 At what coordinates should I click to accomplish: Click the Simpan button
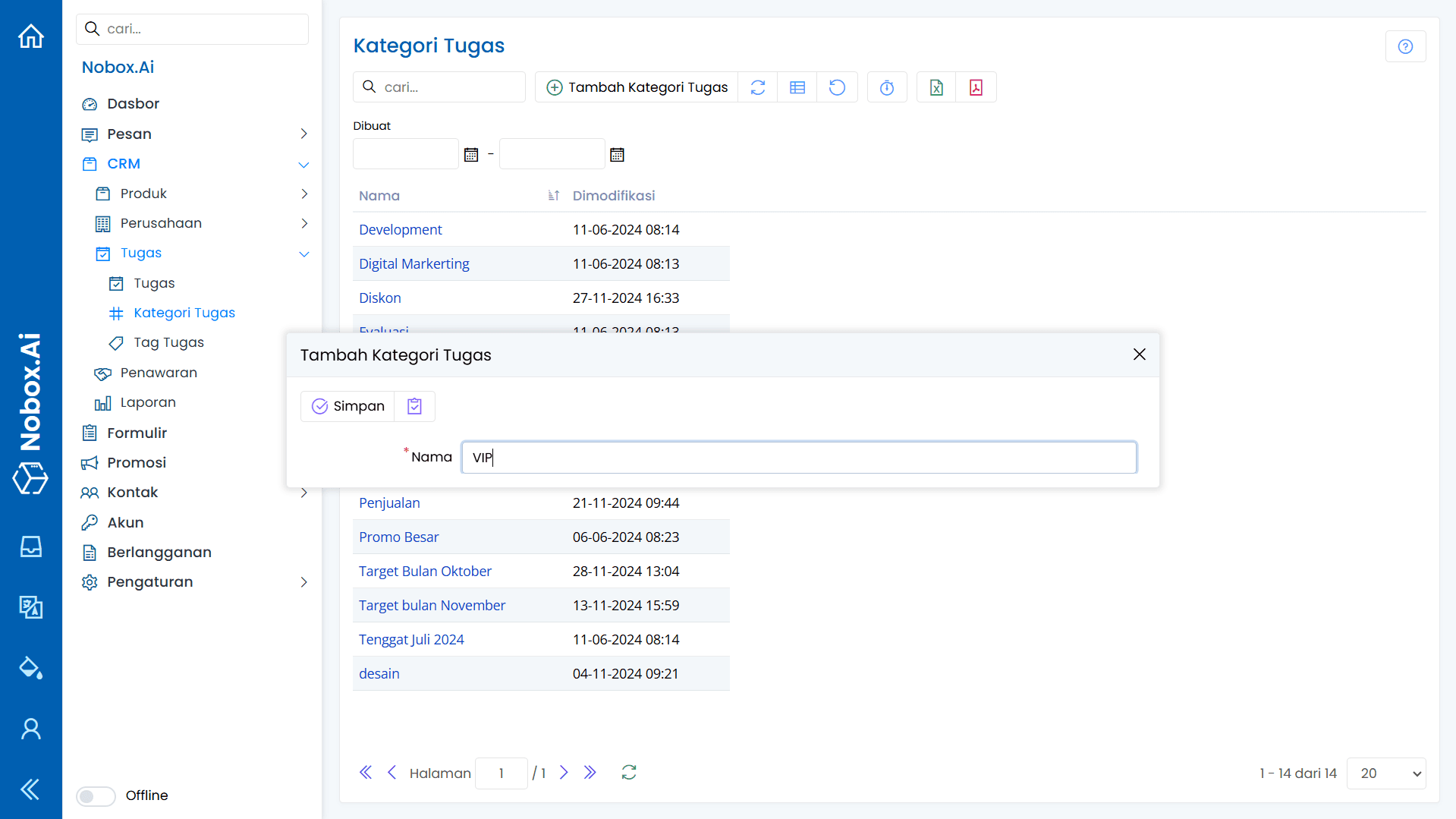pos(348,406)
